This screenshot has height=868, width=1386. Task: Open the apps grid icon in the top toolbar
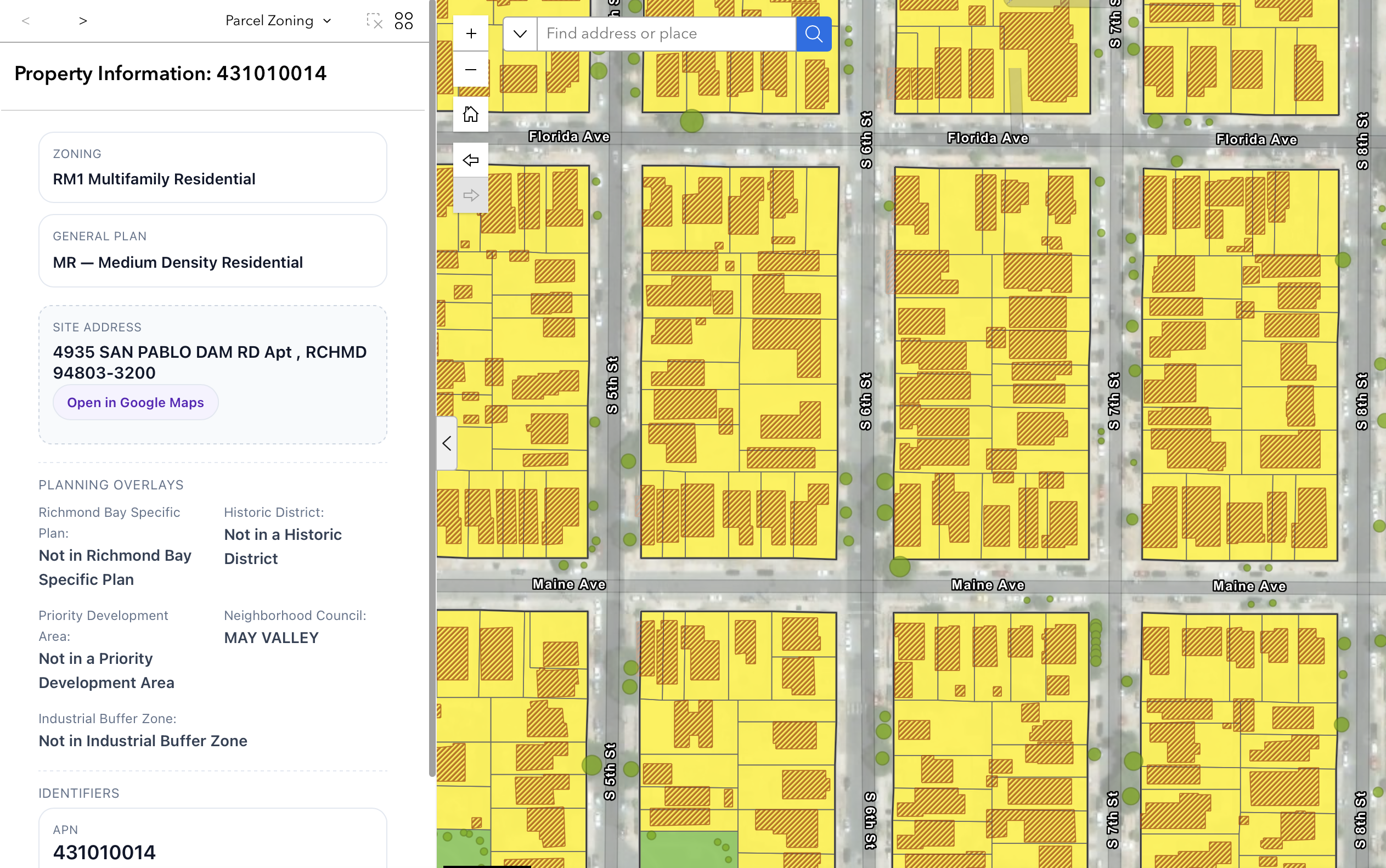pyautogui.click(x=403, y=21)
